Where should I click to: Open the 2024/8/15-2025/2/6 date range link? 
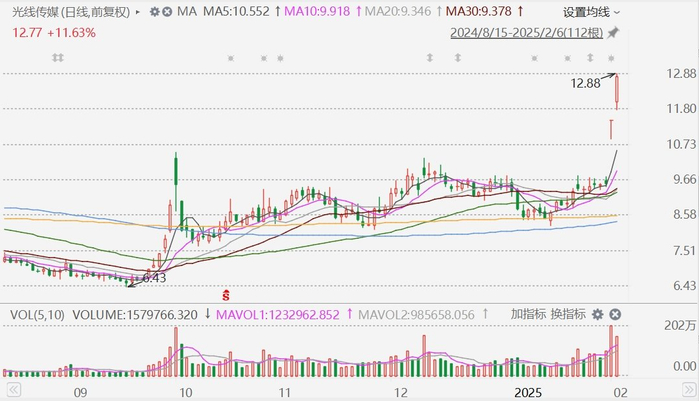coord(526,33)
